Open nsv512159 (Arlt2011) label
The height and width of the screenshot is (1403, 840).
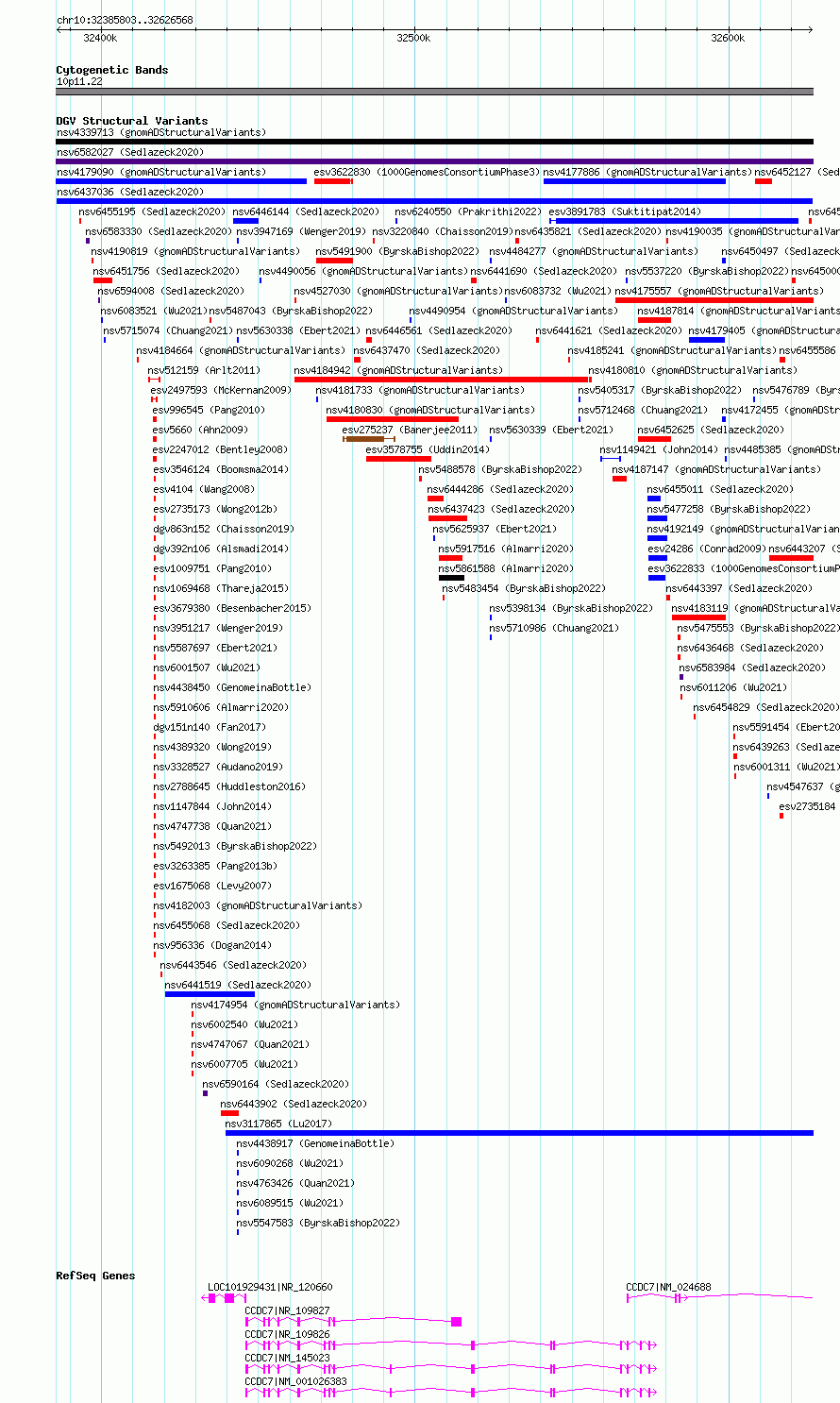point(204,370)
